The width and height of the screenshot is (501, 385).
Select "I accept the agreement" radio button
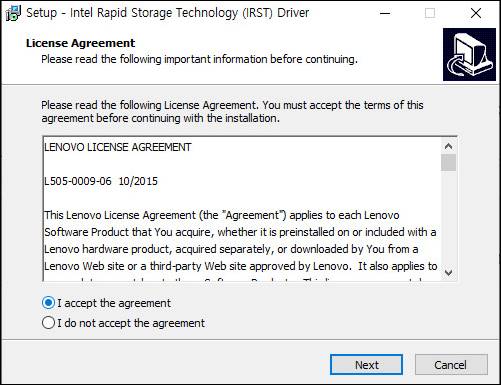[x=48, y=303]
